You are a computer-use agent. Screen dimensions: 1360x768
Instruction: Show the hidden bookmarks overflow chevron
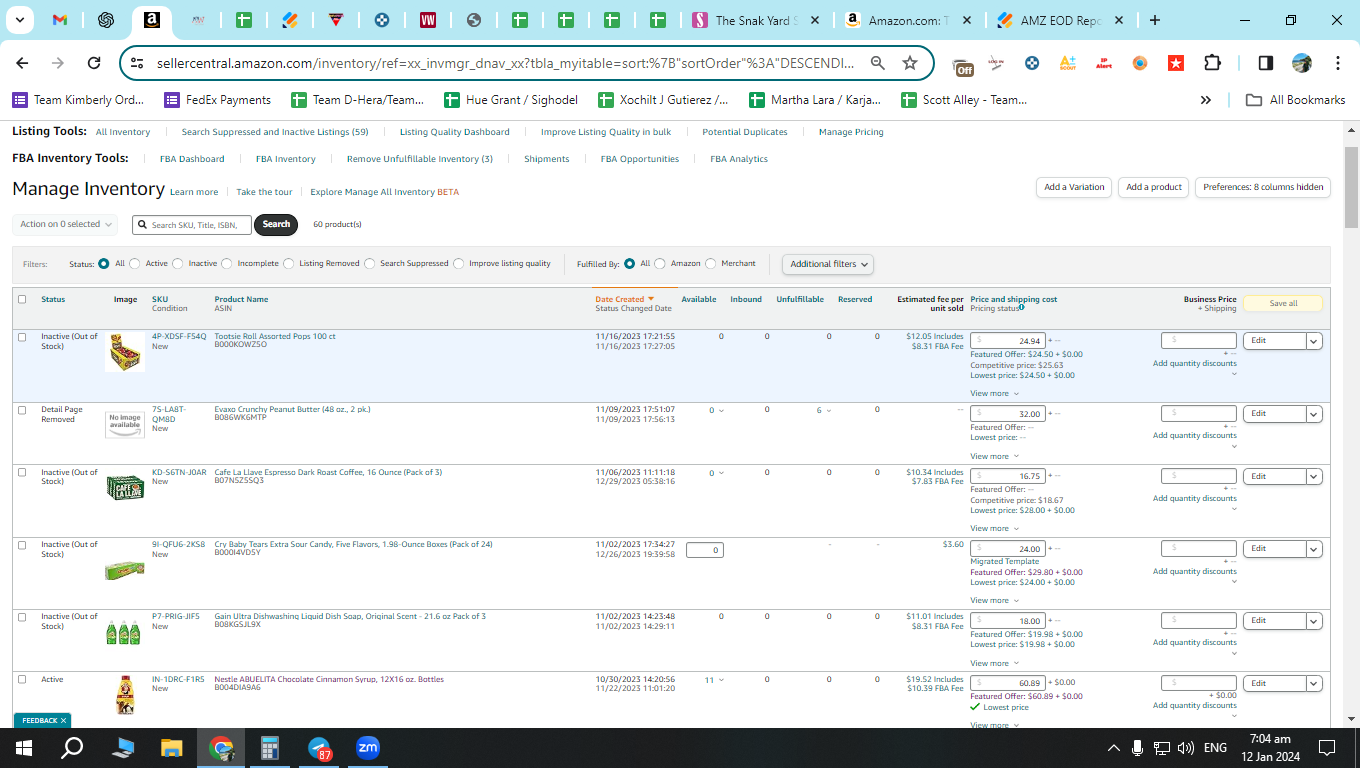pyautogui.click(x=1206, y=100)
